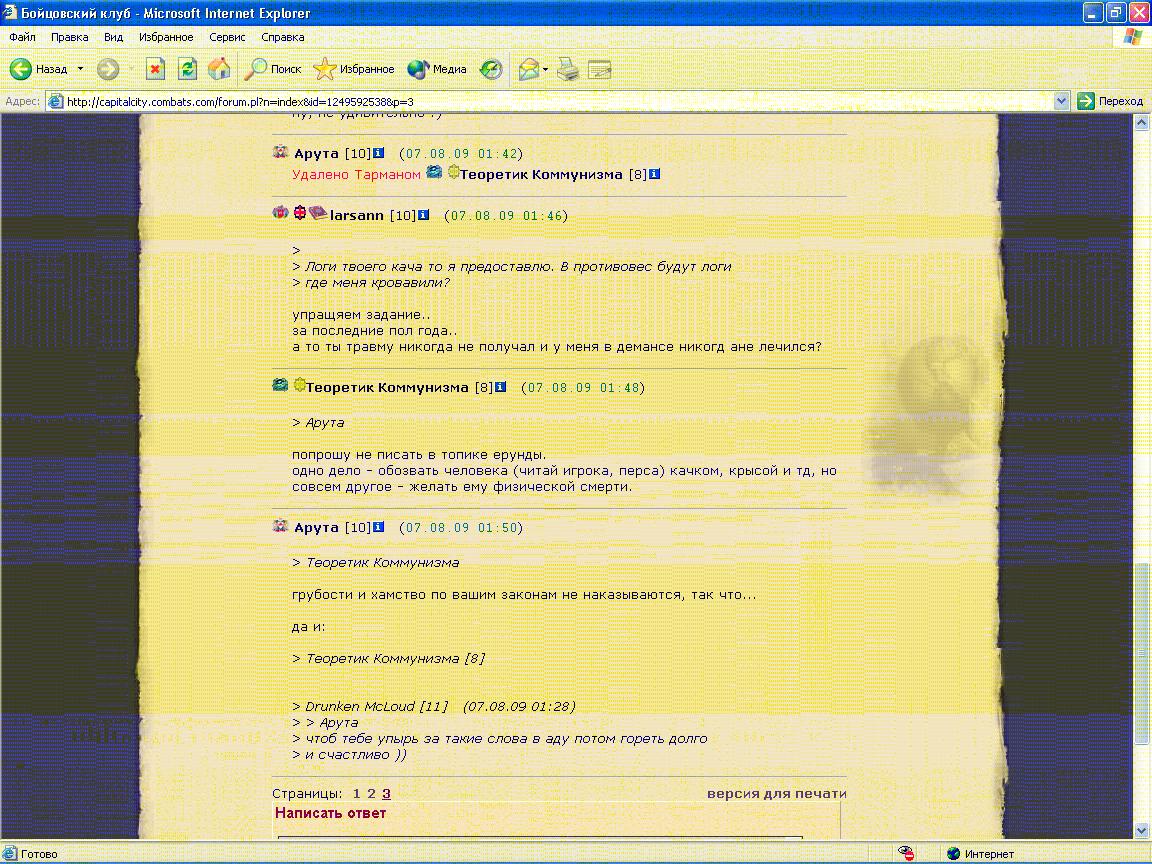Viewport: 1152px width, 864px height.
Task: Open the Правка menu
Action: tap(69, 37)
